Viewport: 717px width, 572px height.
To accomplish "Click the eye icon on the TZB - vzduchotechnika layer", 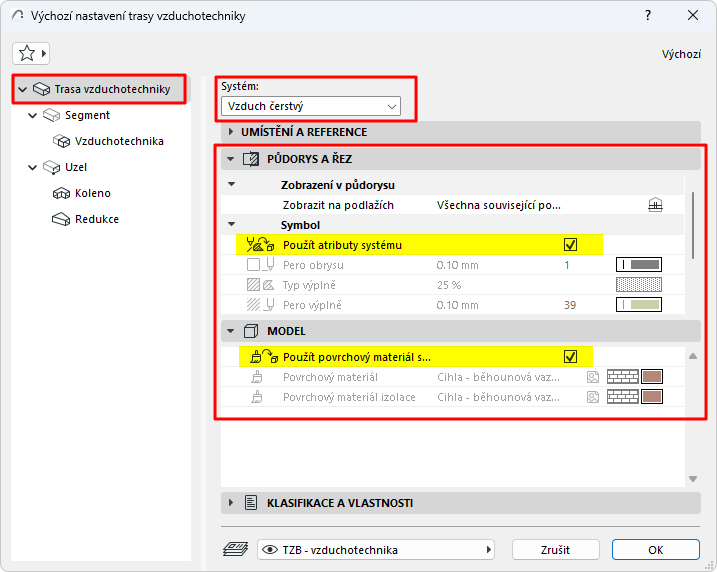I will (270, 550).
